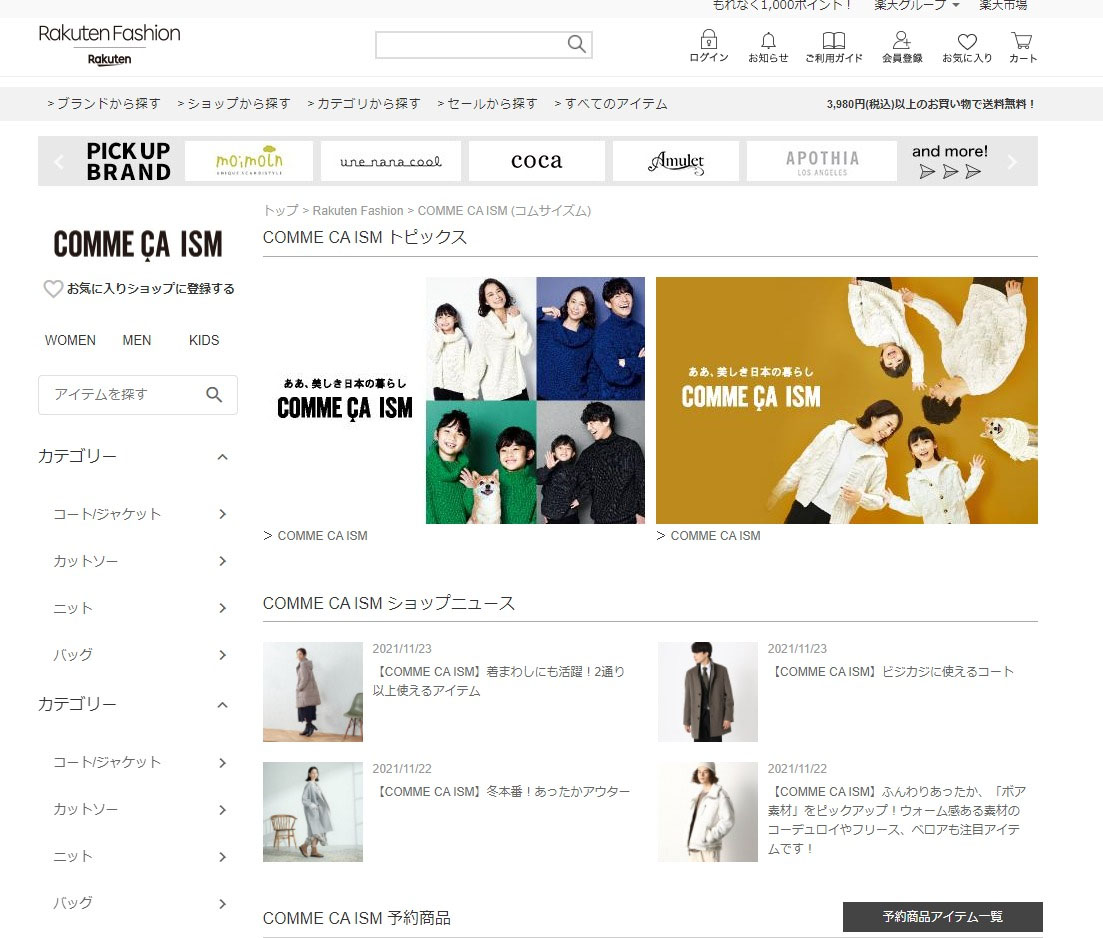Click the woman in long coat thumbnail
The width and height of the screenshot is (1103, 938).
(313, 692)
